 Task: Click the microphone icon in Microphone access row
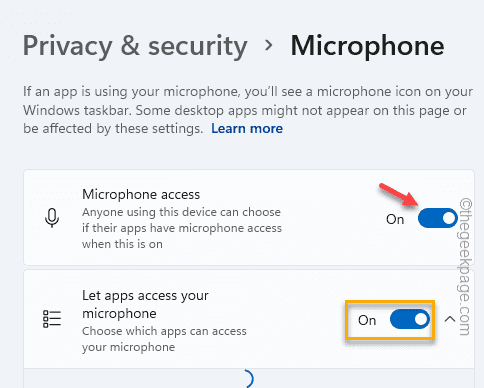(52, 218)
